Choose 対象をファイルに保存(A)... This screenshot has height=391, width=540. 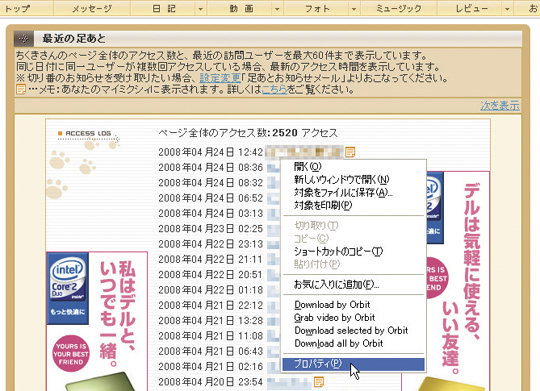(x=353, y=193)
